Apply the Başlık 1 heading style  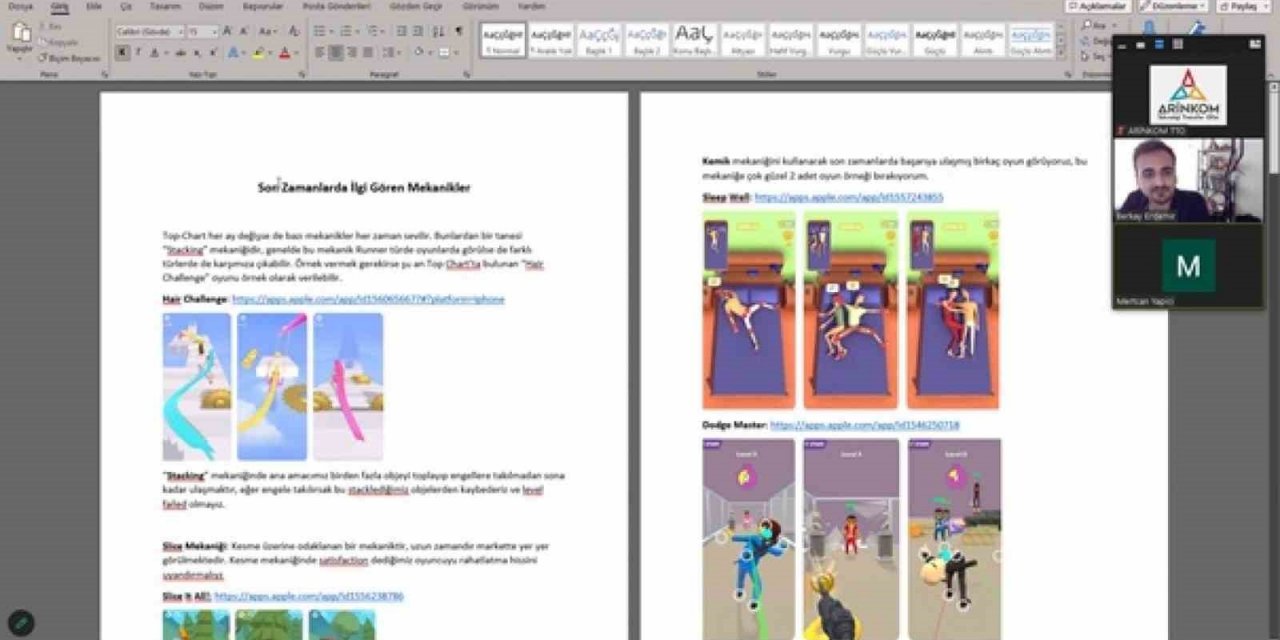[598, 40]
